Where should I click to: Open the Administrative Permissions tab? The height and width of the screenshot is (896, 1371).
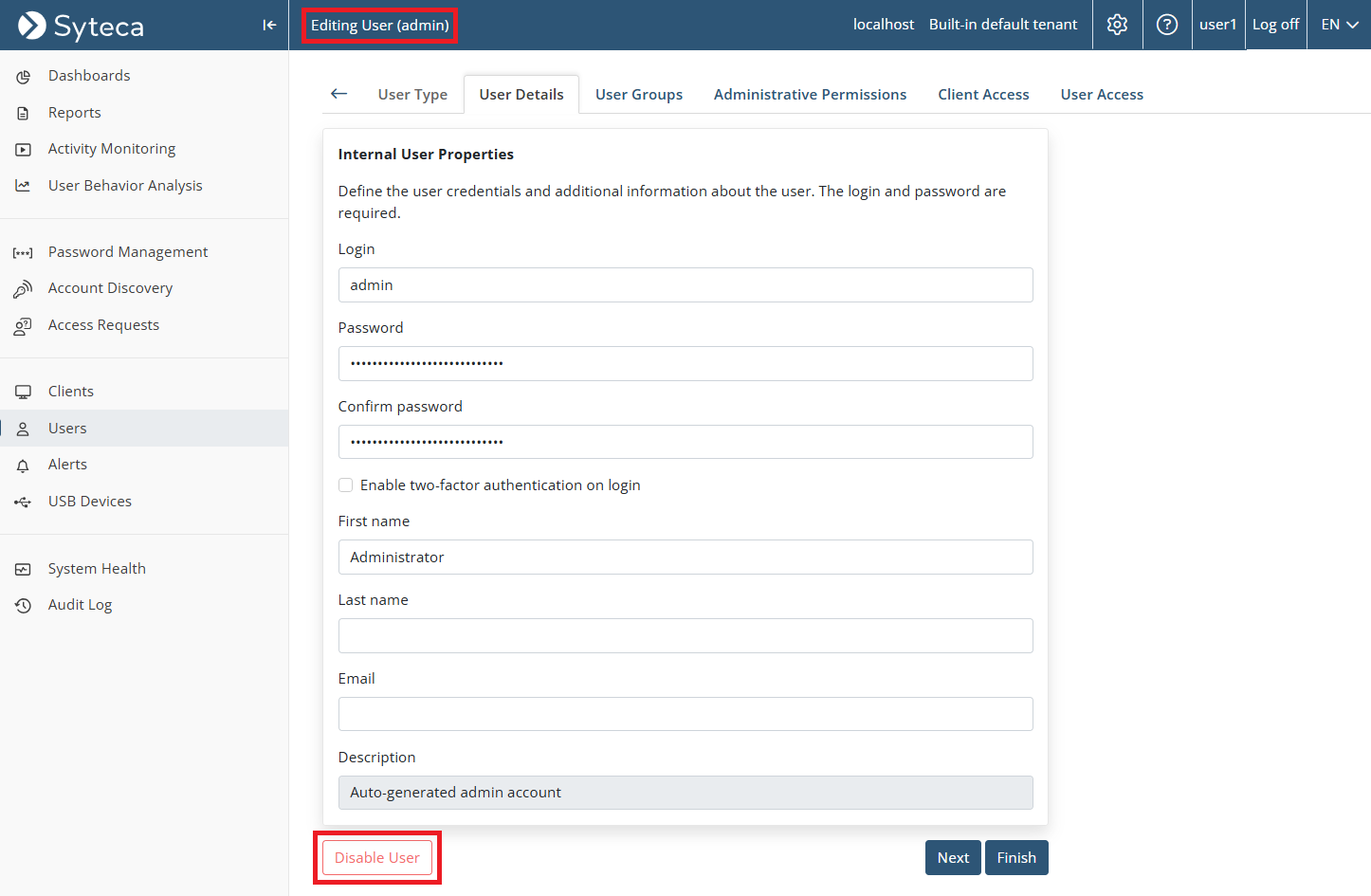810,95
